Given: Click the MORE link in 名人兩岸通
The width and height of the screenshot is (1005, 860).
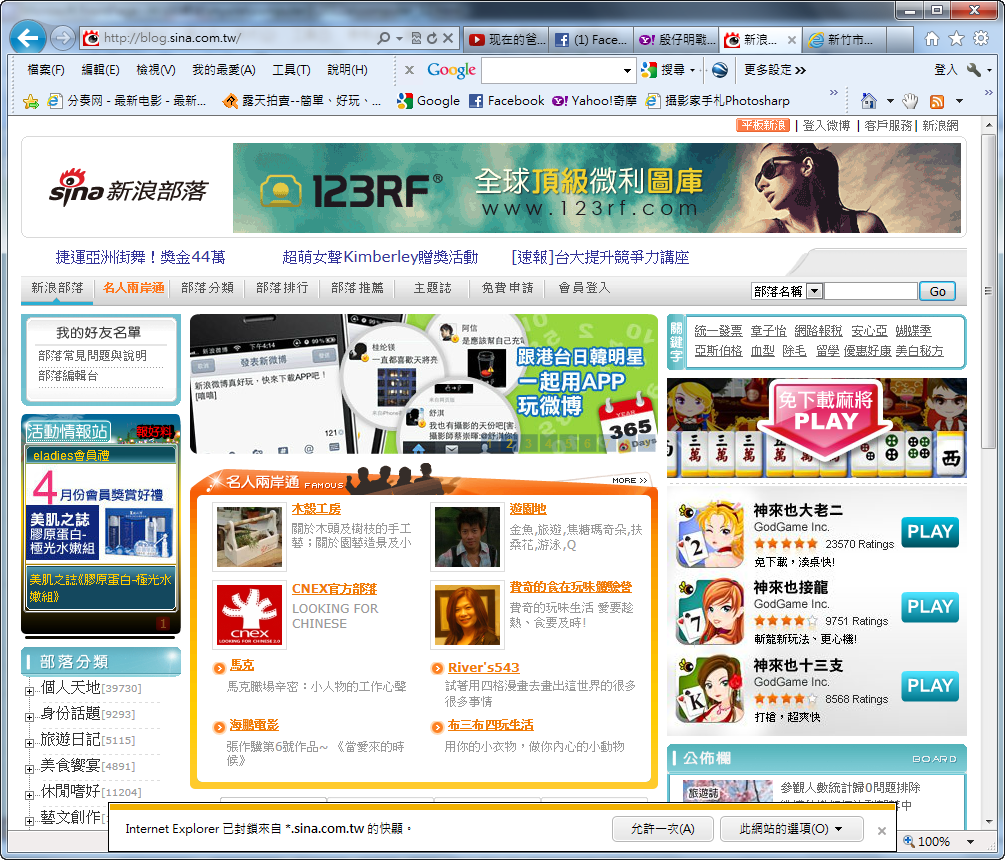Looking at the screenshot, I should click(x=629, y=480).
